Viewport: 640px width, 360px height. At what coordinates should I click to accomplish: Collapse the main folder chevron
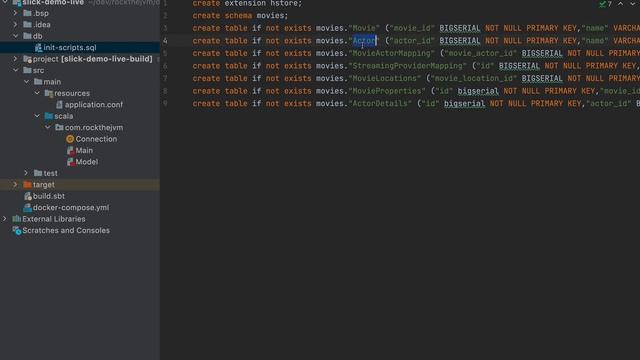tap(27, 82)
